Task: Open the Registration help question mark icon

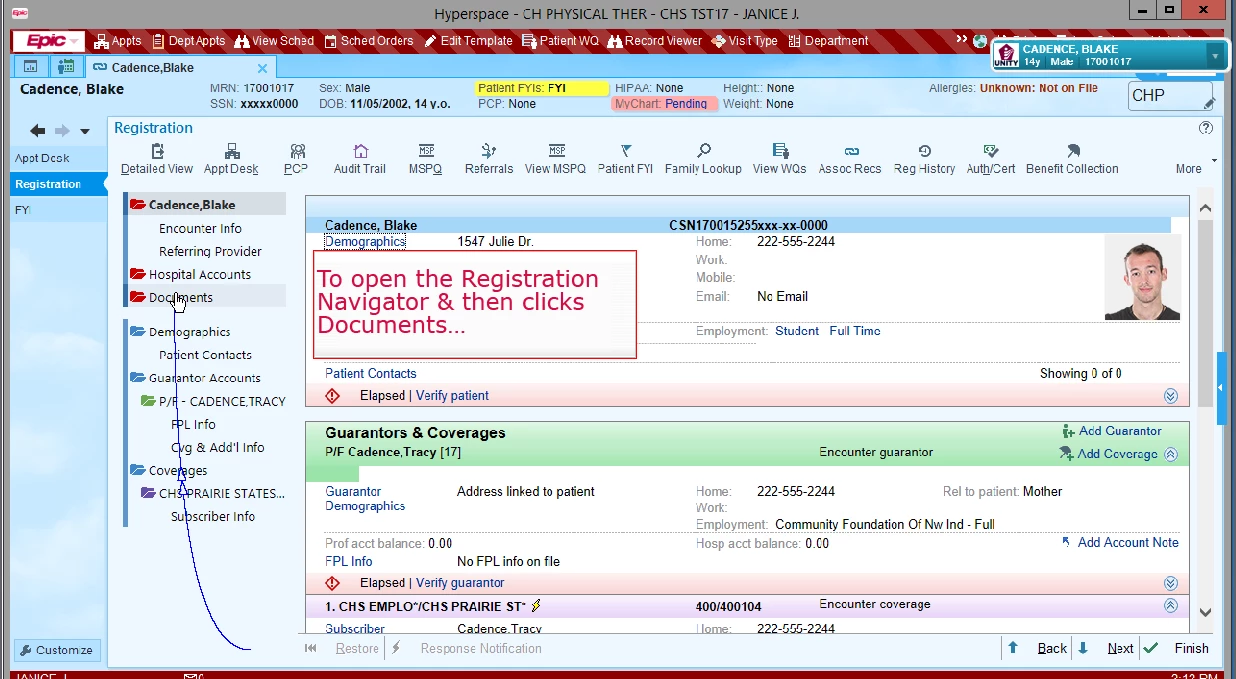Action: pos(1206,128)
